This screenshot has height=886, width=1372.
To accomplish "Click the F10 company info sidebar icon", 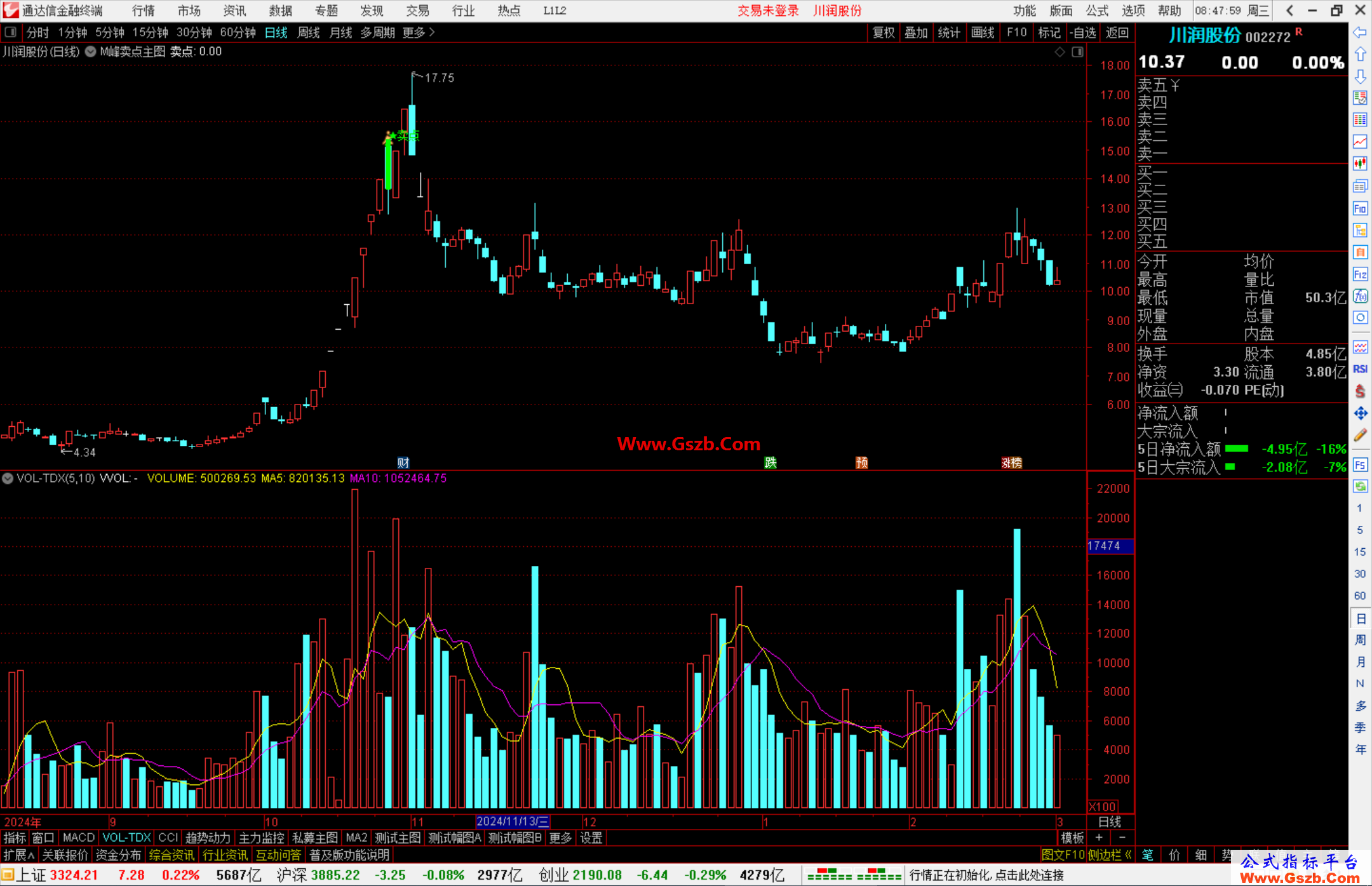I will tap(1360, 208).
